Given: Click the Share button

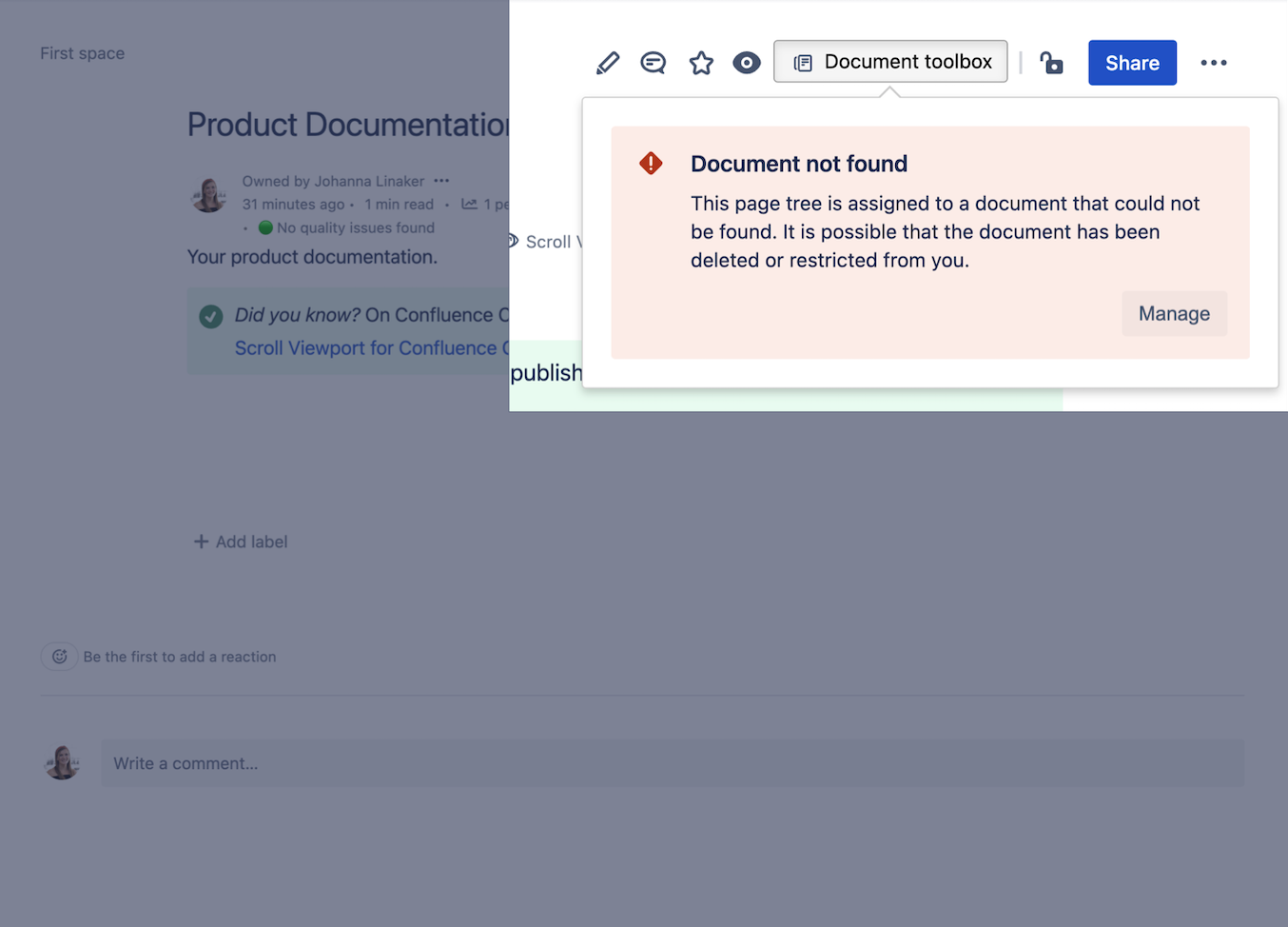Looking at the screenshot, I should (1132, 62).
